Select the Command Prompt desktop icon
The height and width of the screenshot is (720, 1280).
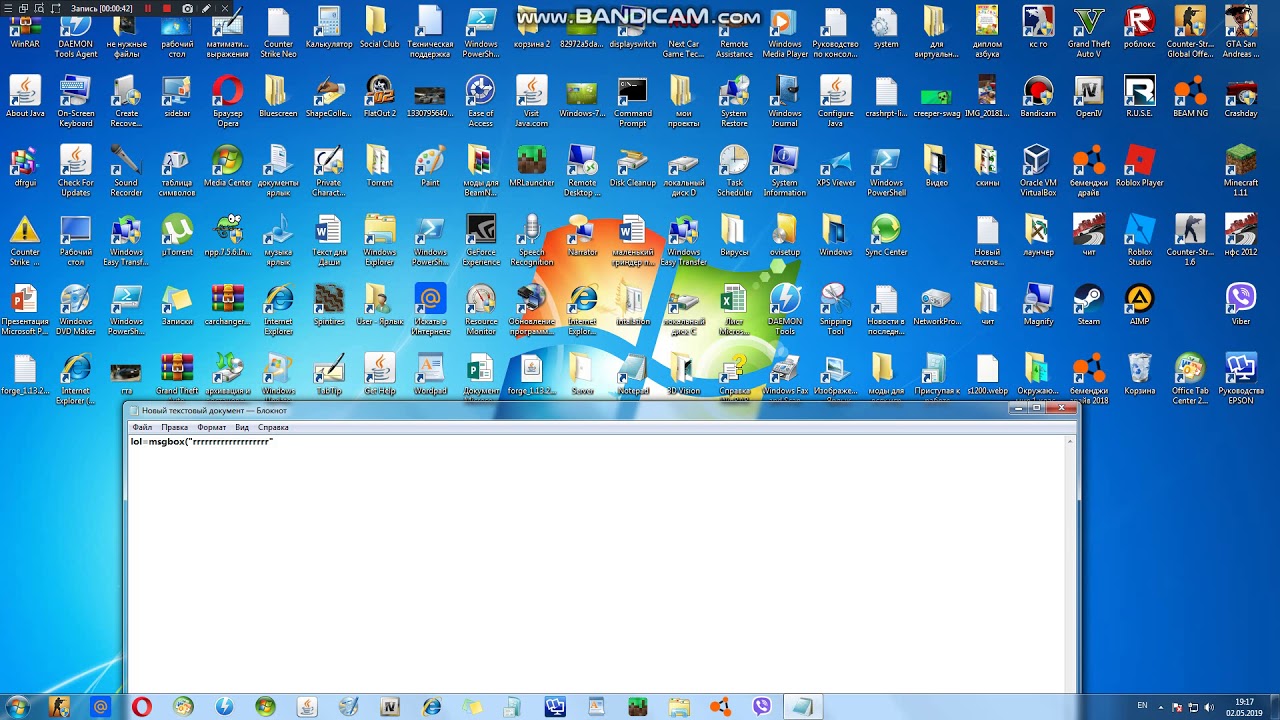[x=633, y=101]
